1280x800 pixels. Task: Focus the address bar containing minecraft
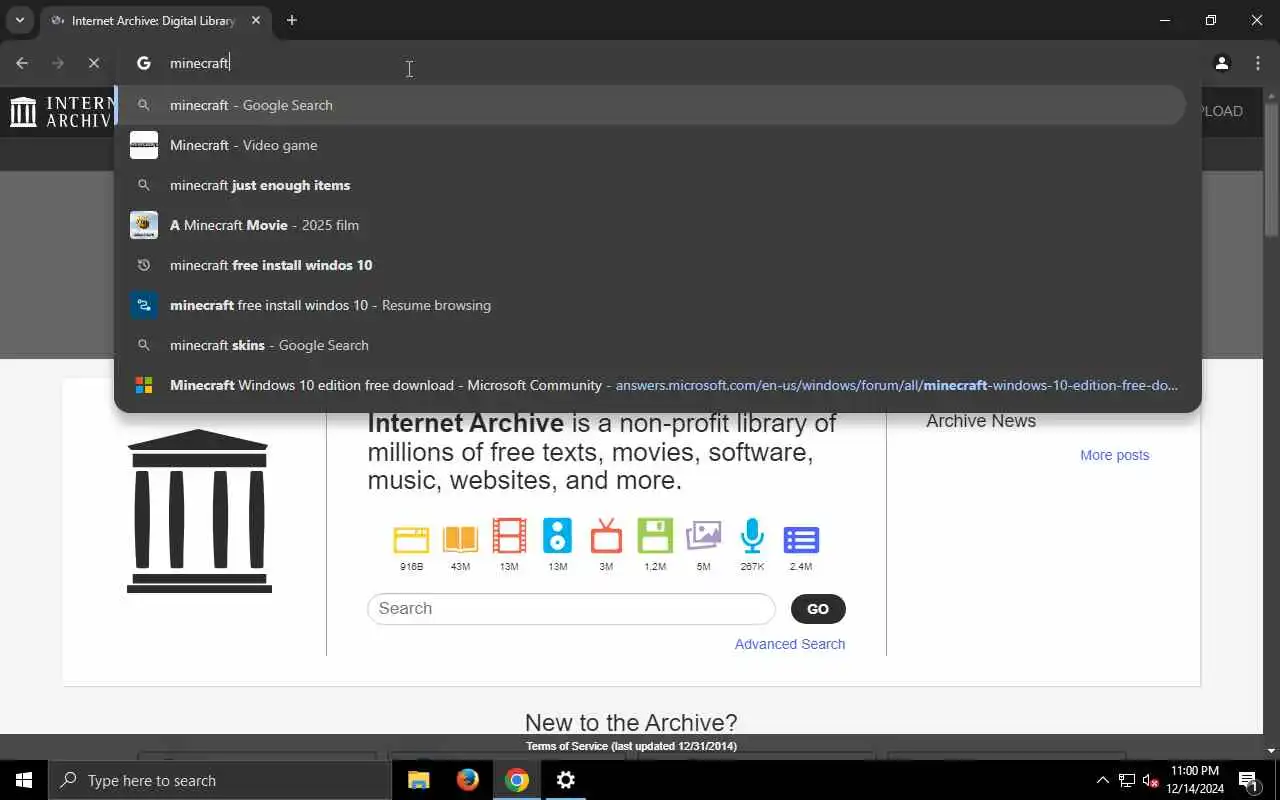[x=660, y=63]
